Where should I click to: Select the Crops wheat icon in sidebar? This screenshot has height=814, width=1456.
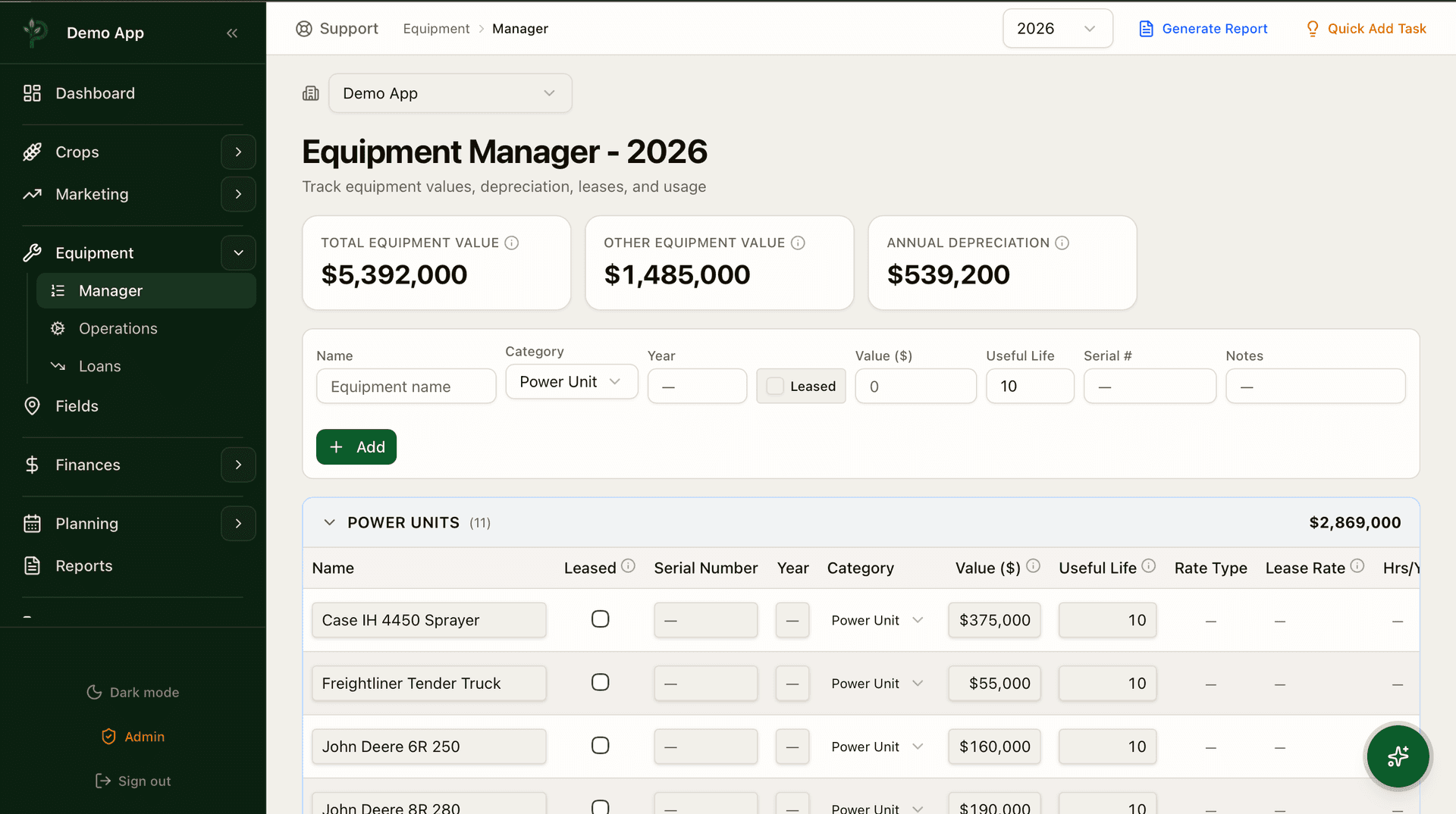coord(32,152)
